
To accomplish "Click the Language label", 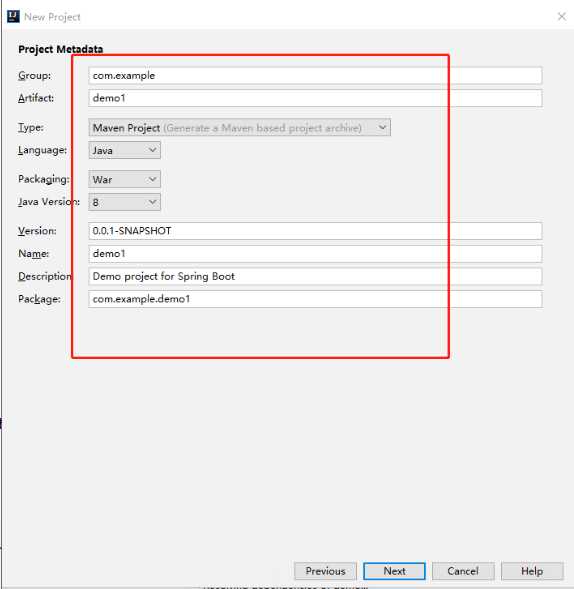I will (x=42, y=150).
